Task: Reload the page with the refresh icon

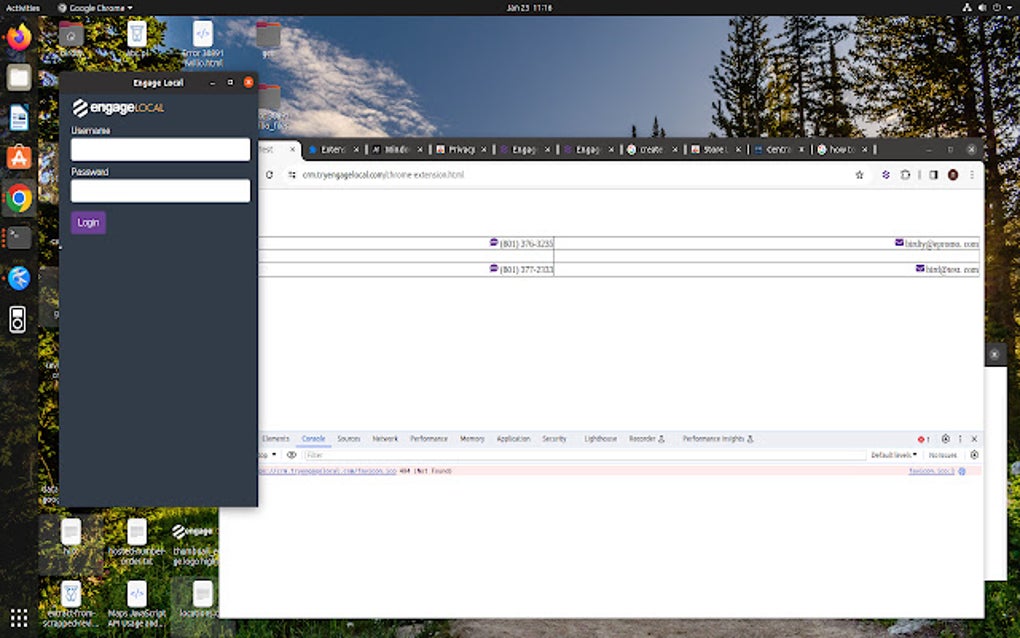Action: tap(269, 175)
